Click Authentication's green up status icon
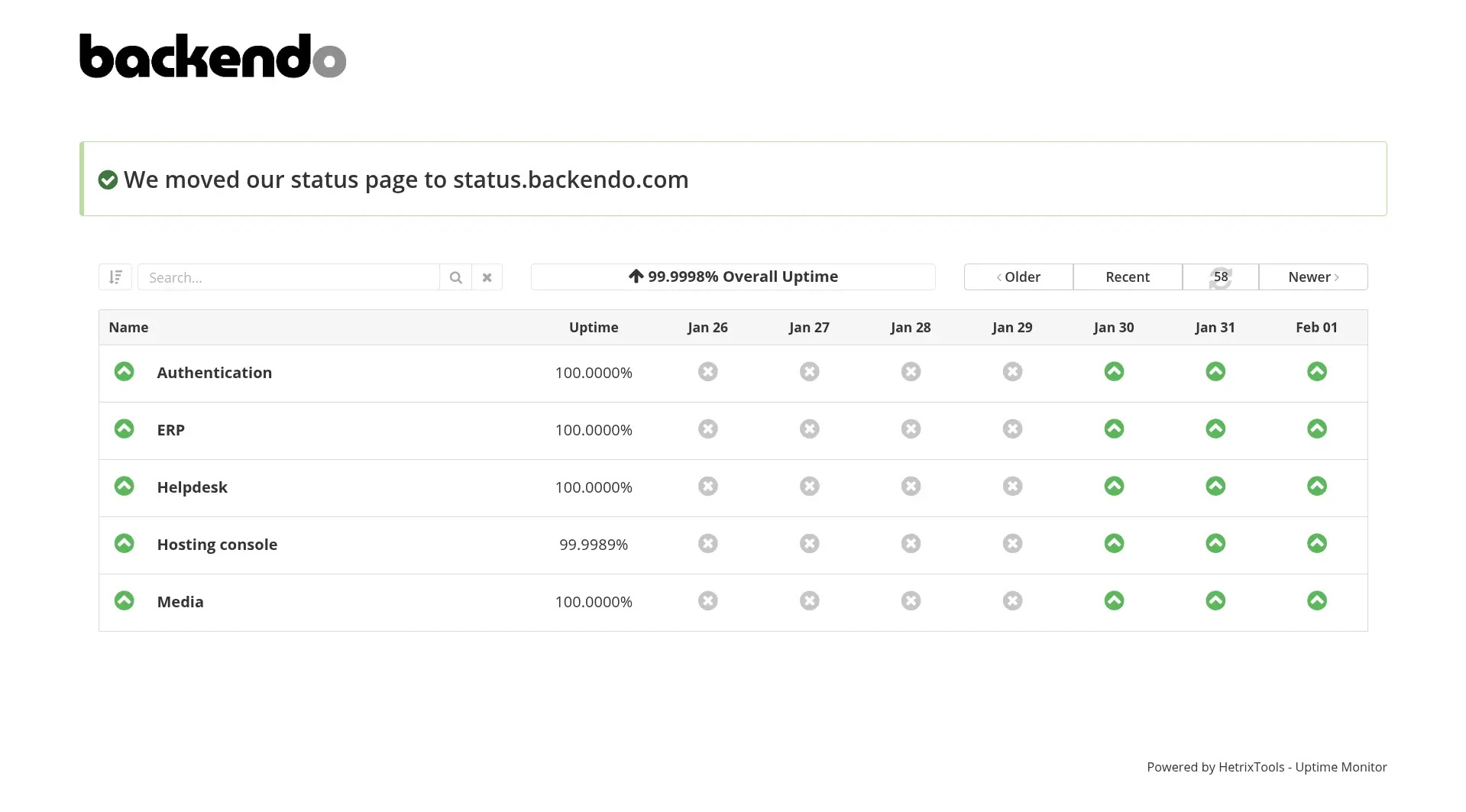The width and height of the screenshot is (1466, 812). (x=124, y=372)
